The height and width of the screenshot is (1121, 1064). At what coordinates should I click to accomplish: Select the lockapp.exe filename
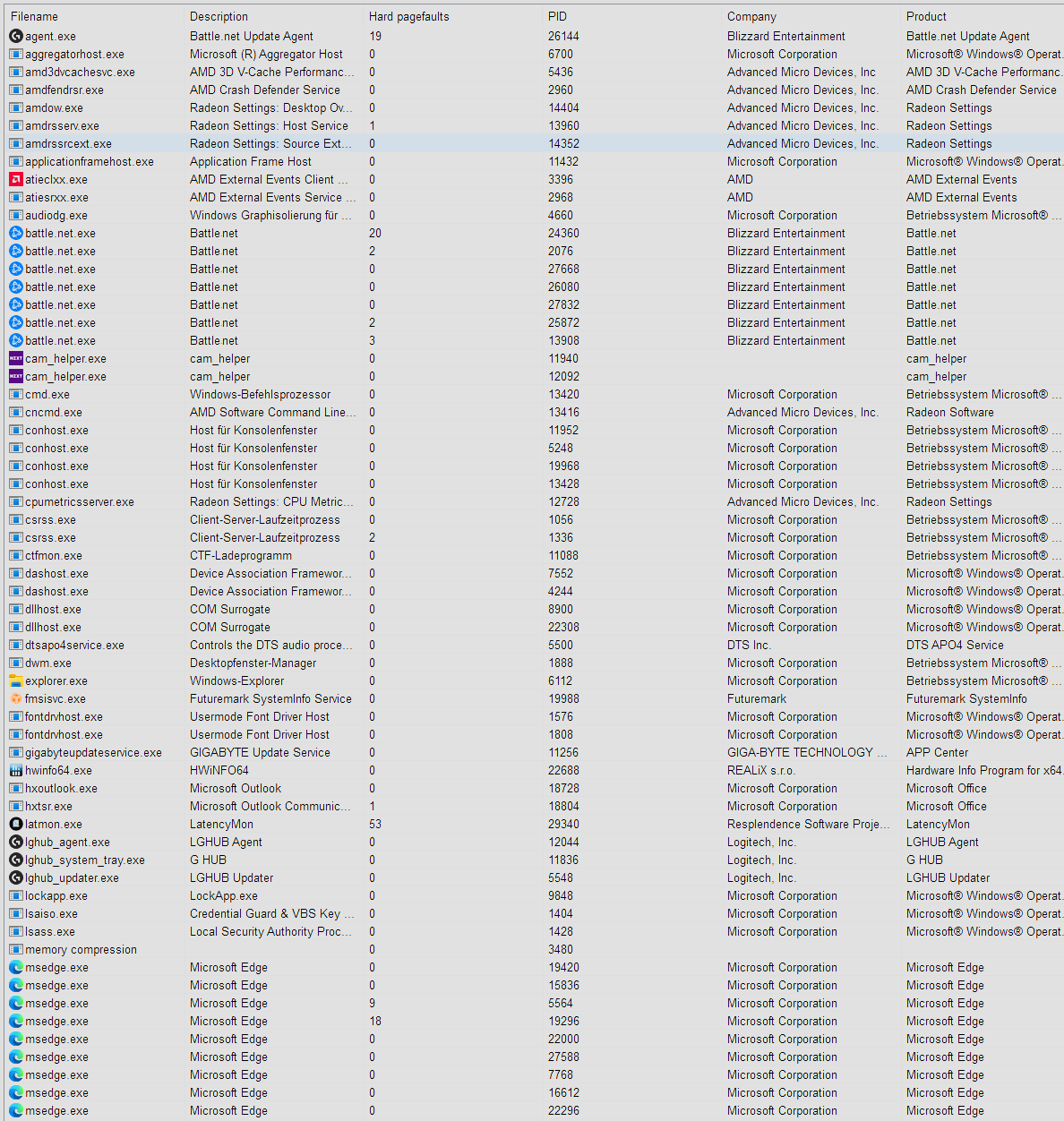[x=56, y=896]
